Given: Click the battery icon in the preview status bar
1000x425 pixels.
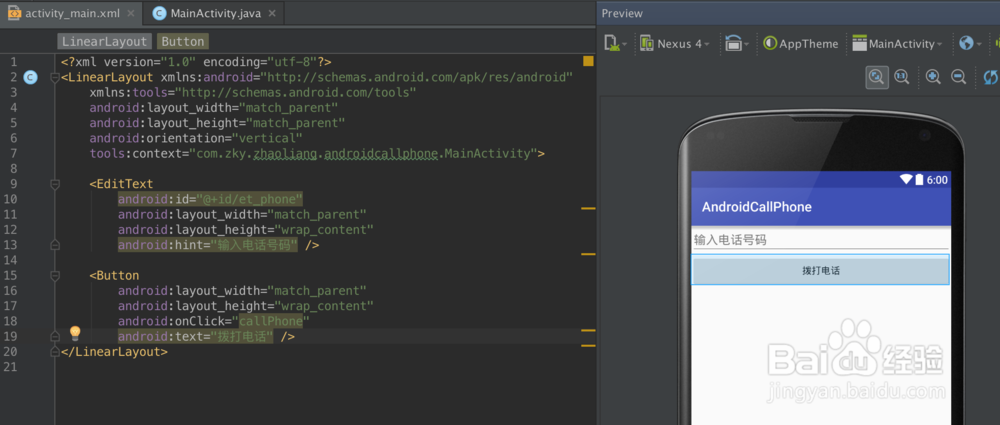Looking at the screenshot, I should click(x=919, y=180).
